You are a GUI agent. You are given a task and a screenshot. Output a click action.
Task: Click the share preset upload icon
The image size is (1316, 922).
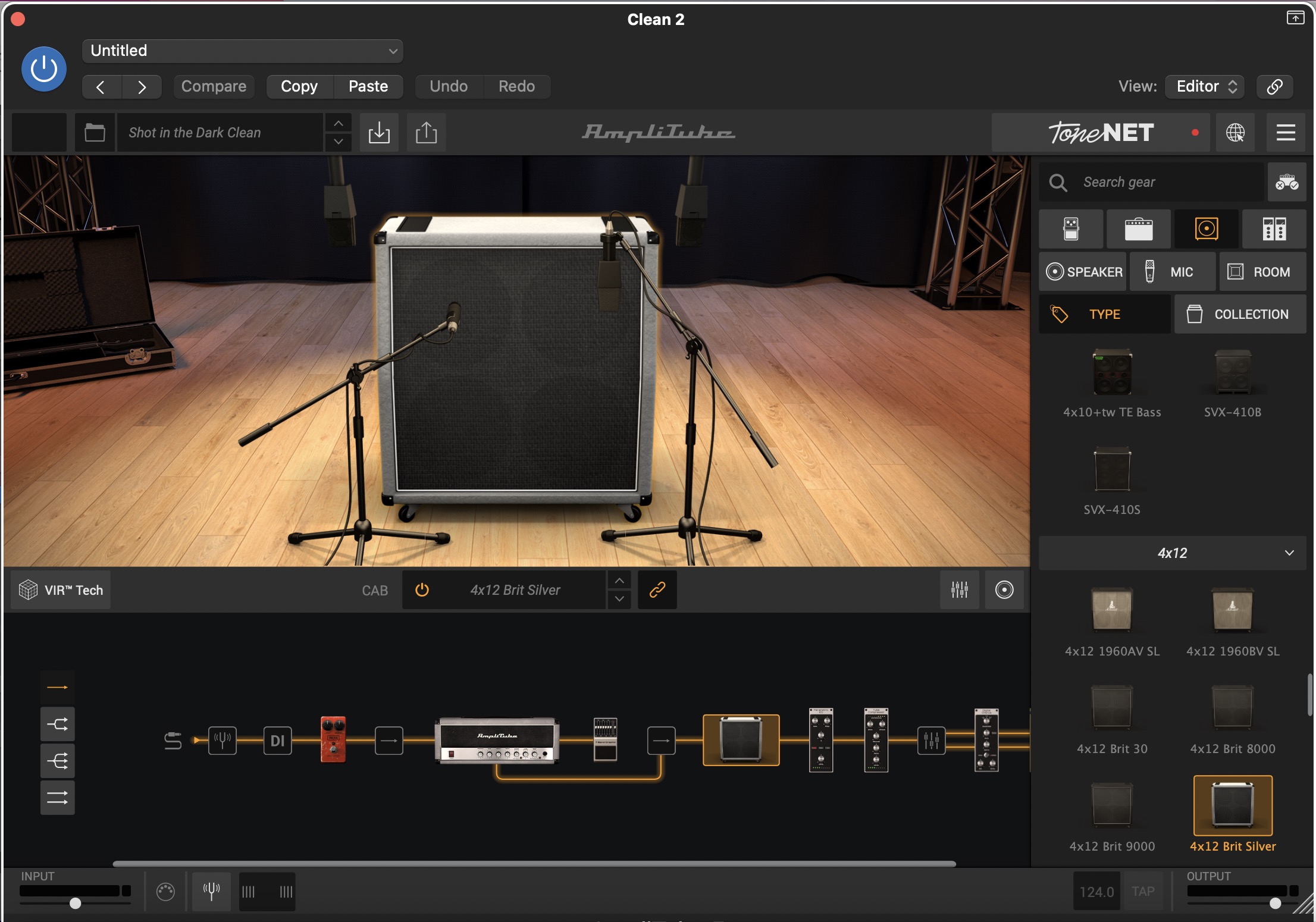click(426, 133)
